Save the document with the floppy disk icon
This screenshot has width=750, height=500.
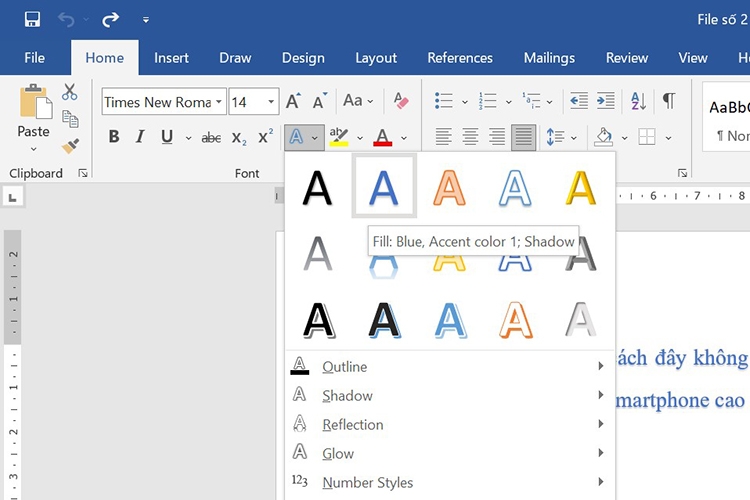[32, 20]
